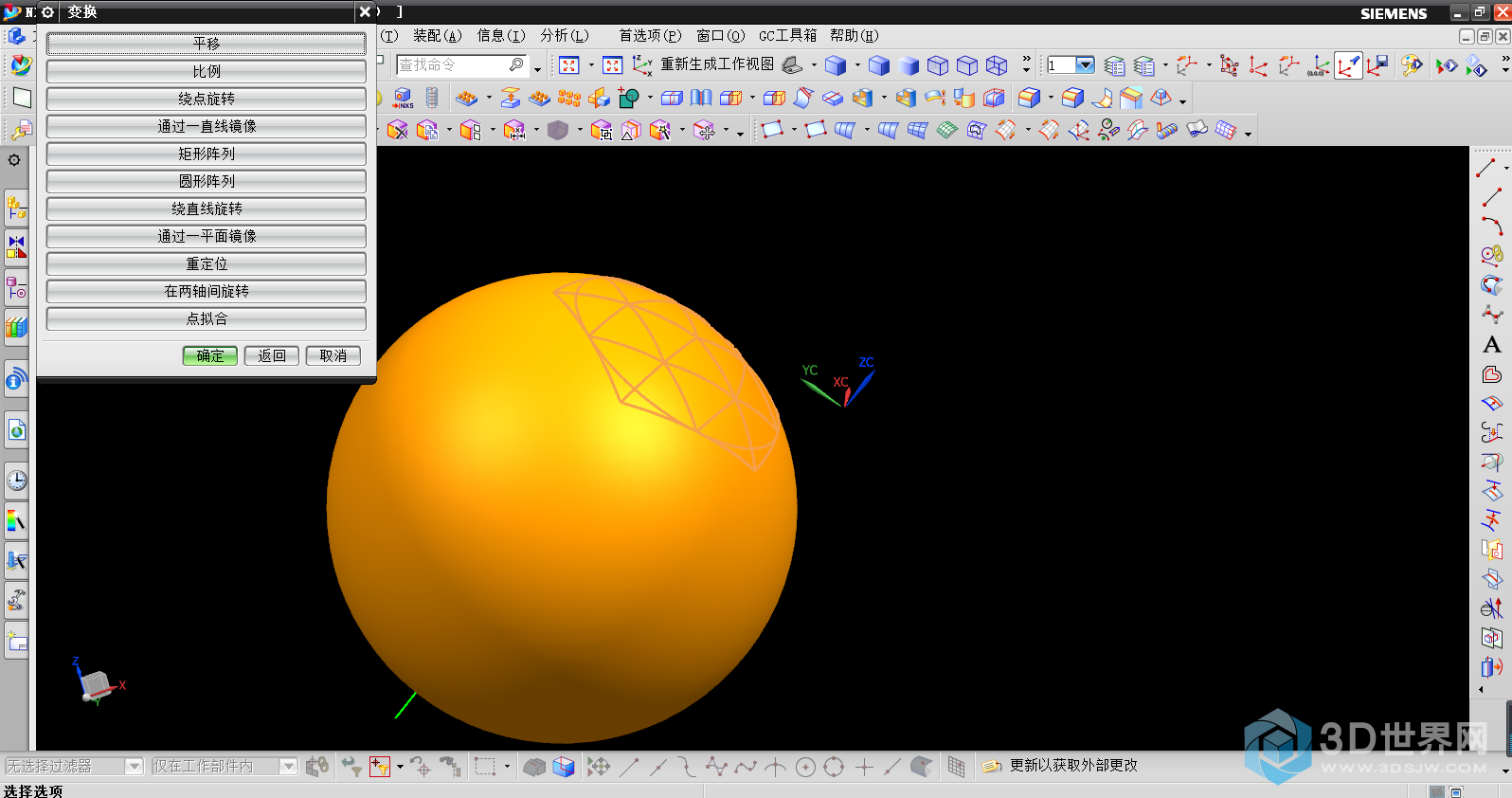The height and width of the screenshot is (798, 1512).
Task: Click the Text tool letter A icon
Action: click(1492, 345)
